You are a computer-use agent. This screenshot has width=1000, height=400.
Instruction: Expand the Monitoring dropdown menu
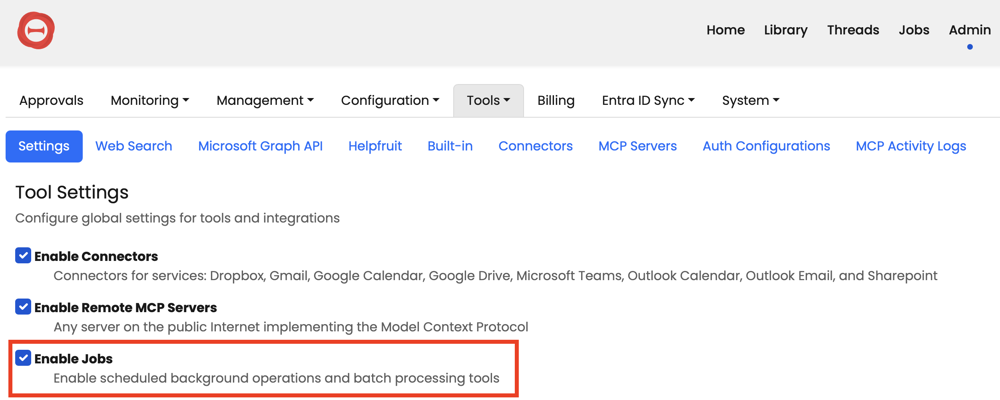pos(150,100)
